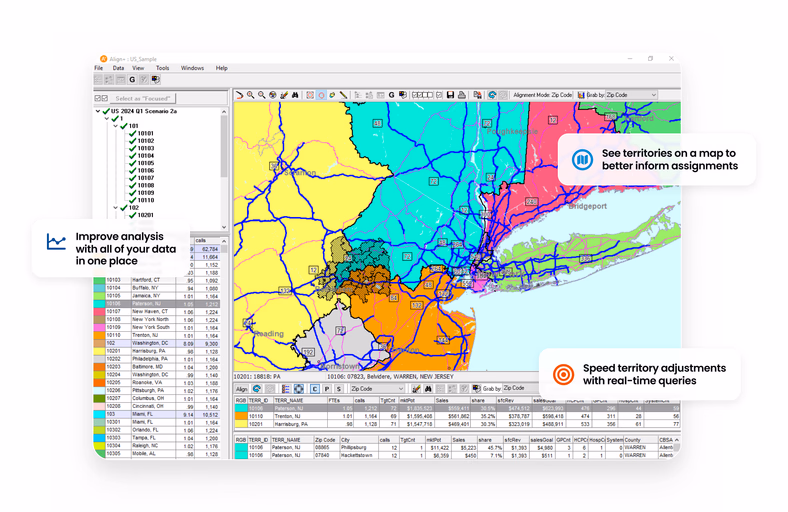Toggle the checkmark for territory 10201

(132, 215)
